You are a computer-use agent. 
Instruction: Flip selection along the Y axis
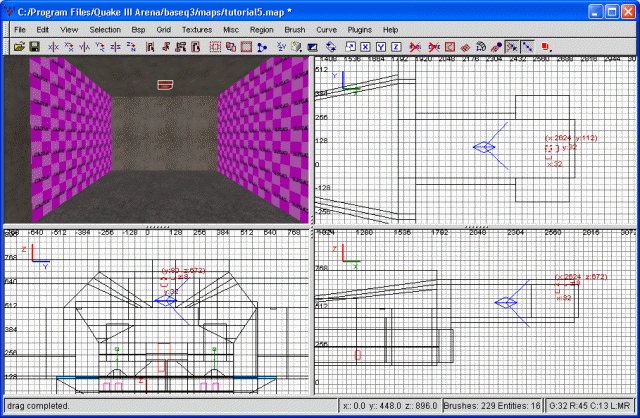coord(84,47)
